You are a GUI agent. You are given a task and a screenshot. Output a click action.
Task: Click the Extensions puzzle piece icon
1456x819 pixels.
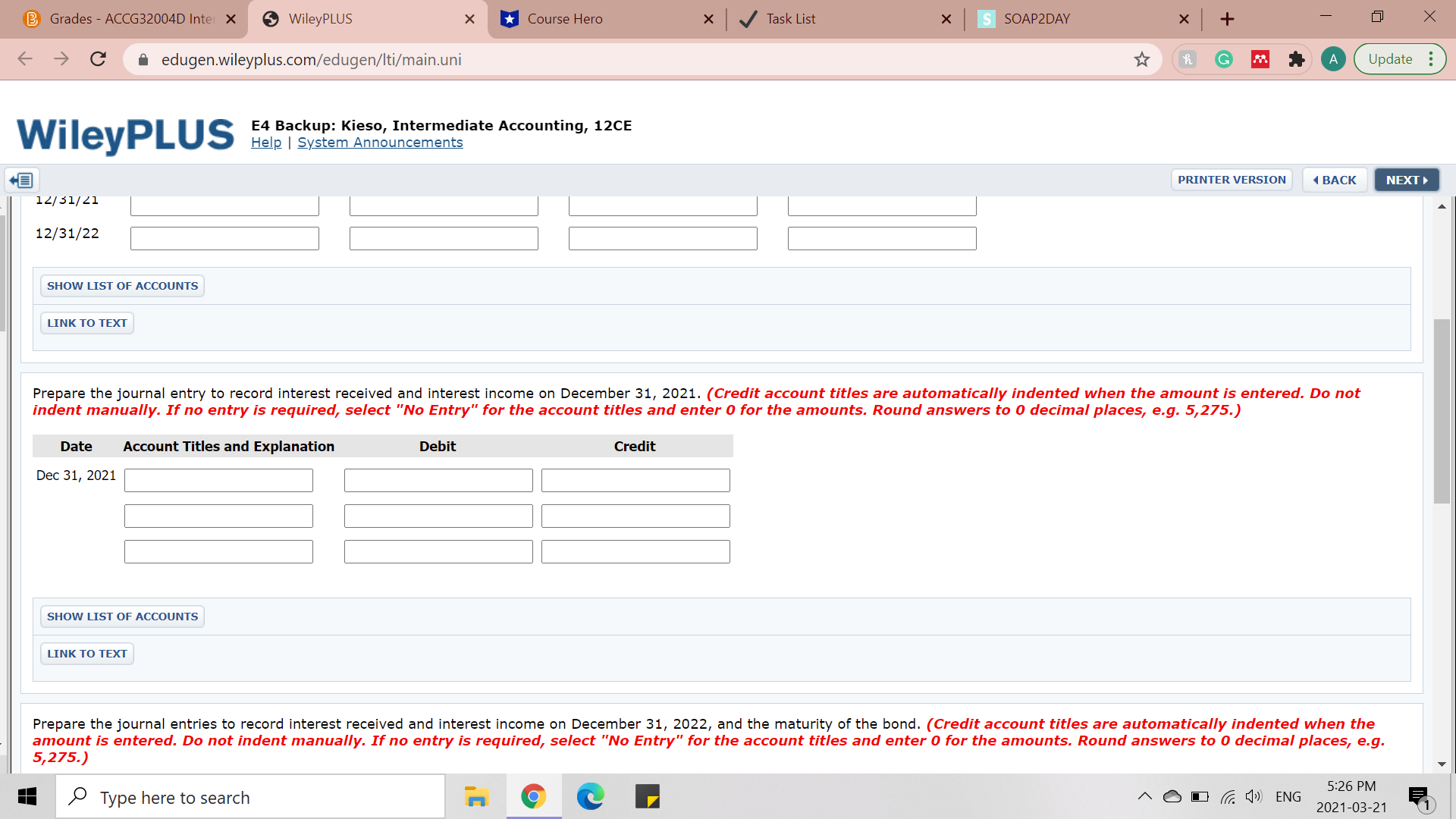click(1296, 58)
